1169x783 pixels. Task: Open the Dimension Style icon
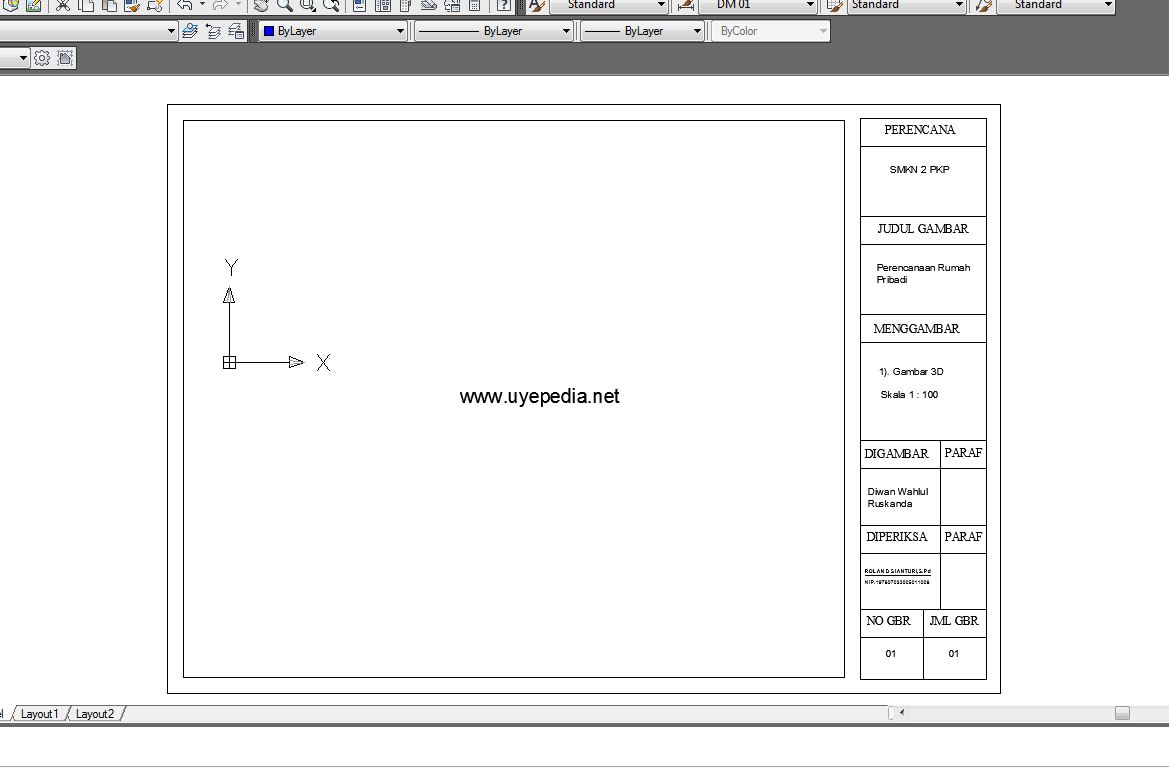[x=686, y=5]
